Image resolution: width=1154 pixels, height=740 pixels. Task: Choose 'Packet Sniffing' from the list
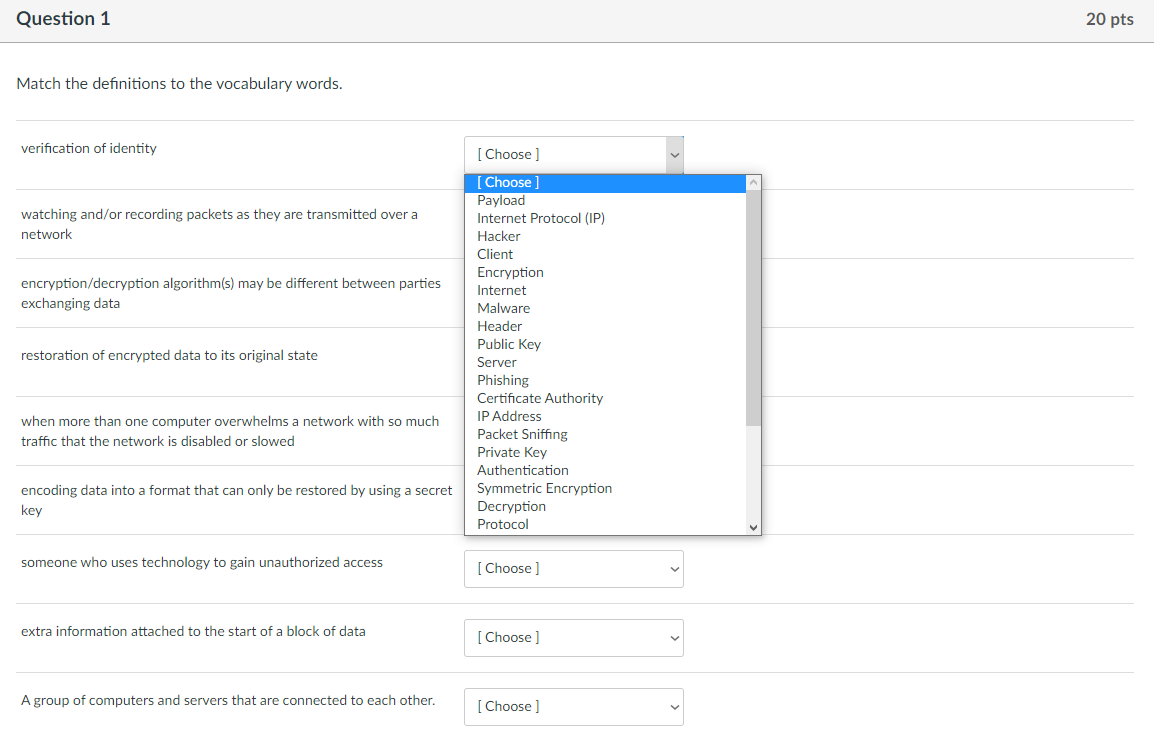point(605,435)
